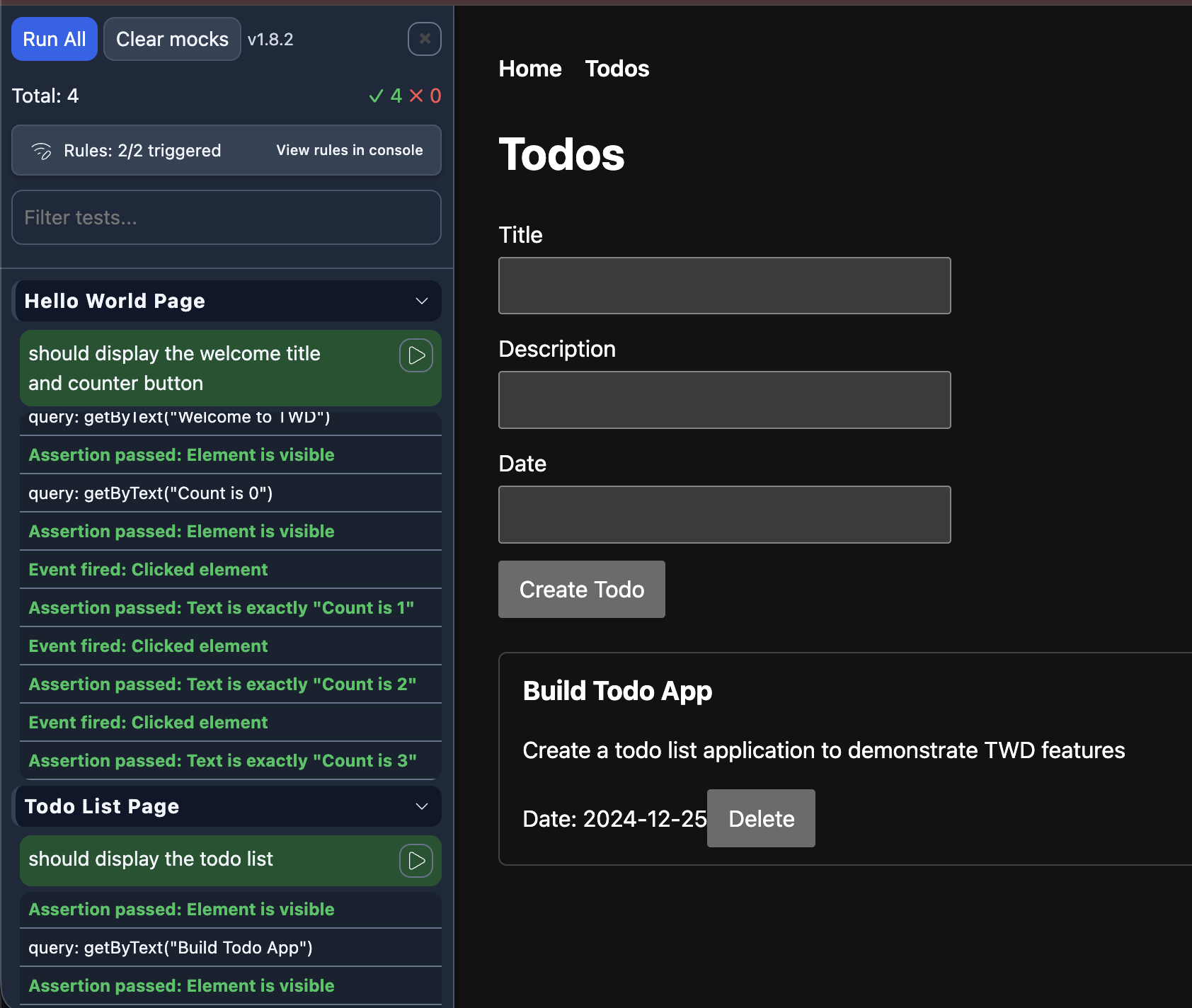Click the Rules: 2/2 triggered text
This screenshot has height=1008, width=1192.
142,151
